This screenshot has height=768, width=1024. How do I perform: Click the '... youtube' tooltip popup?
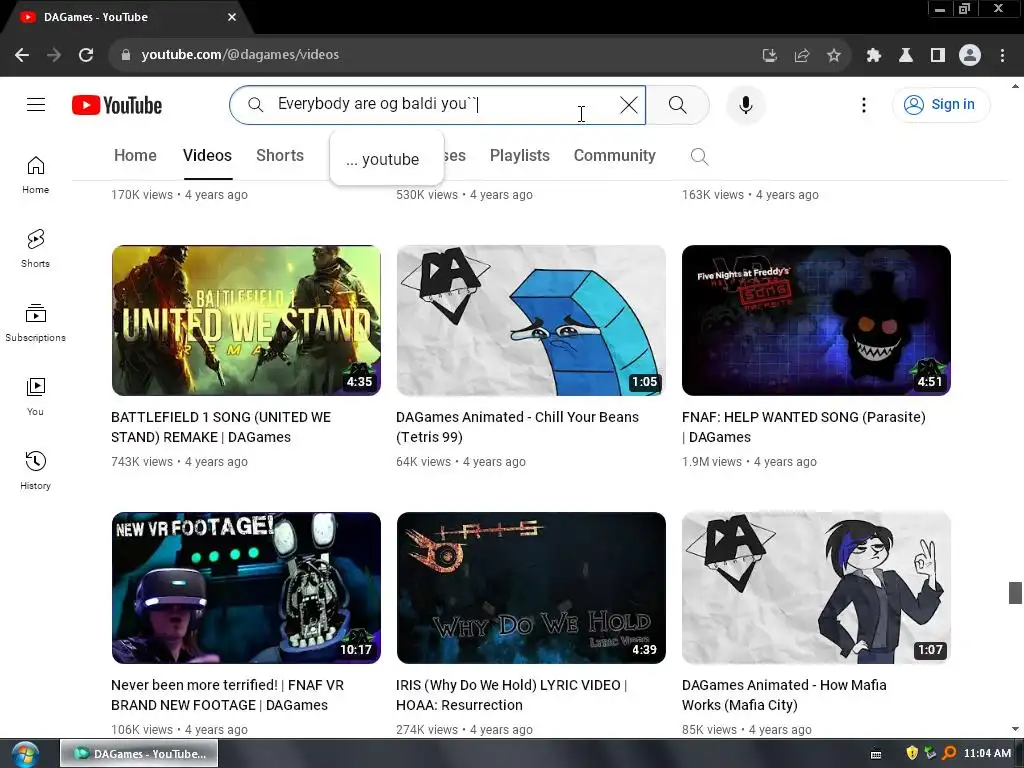click(387, 159)
